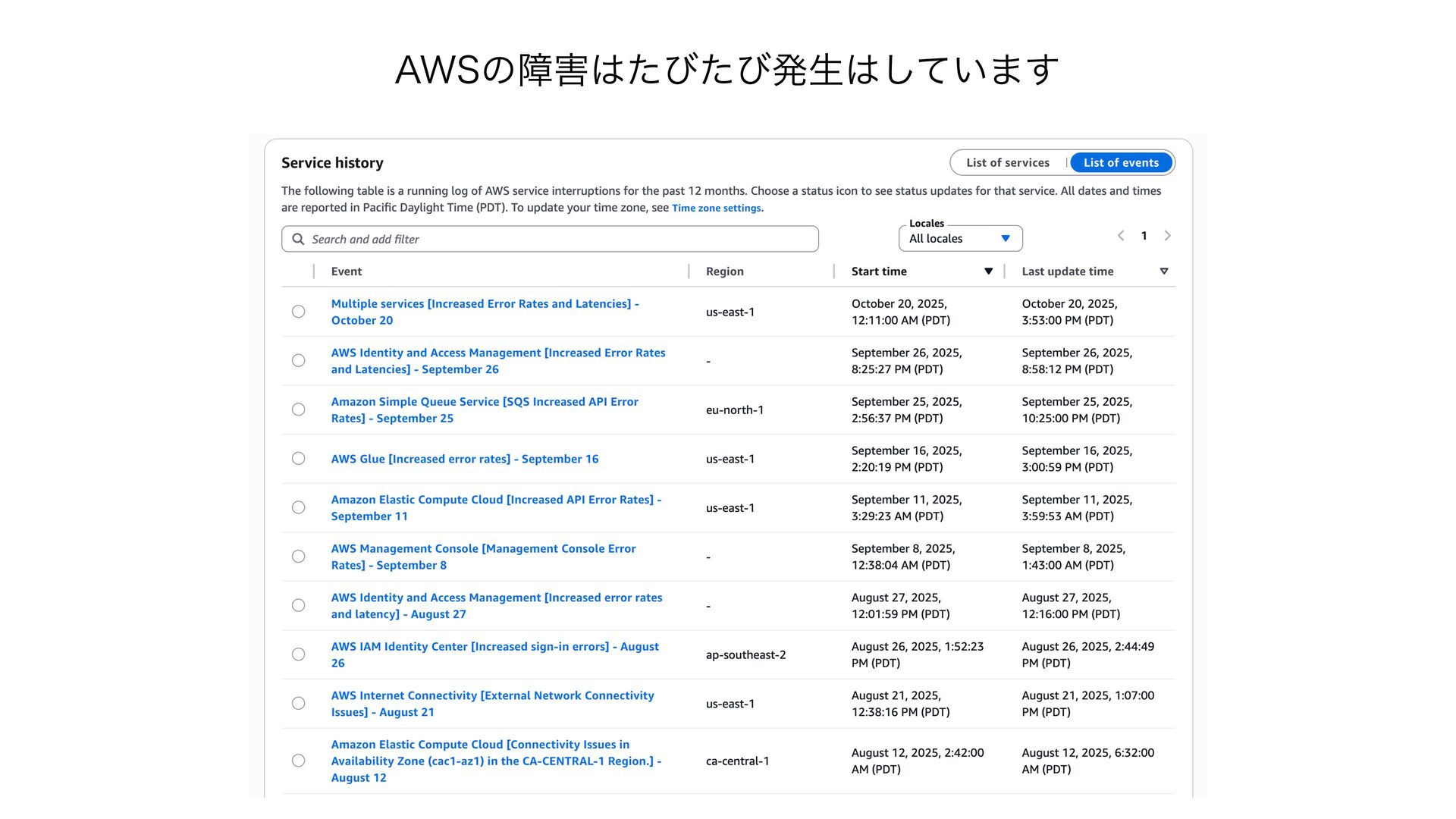1456x819 pixels.
Task: Sort by Start time arrow
Action: 988,271
